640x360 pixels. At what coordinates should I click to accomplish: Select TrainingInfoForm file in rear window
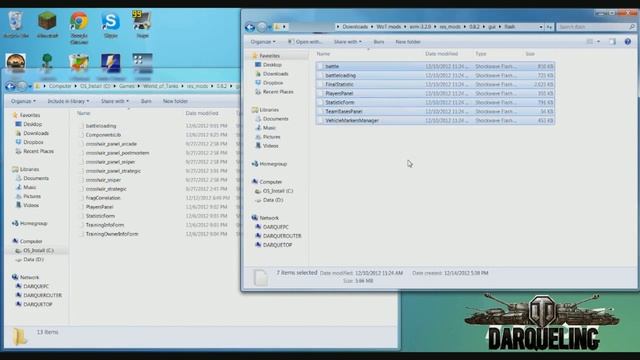tap(104, 225)
